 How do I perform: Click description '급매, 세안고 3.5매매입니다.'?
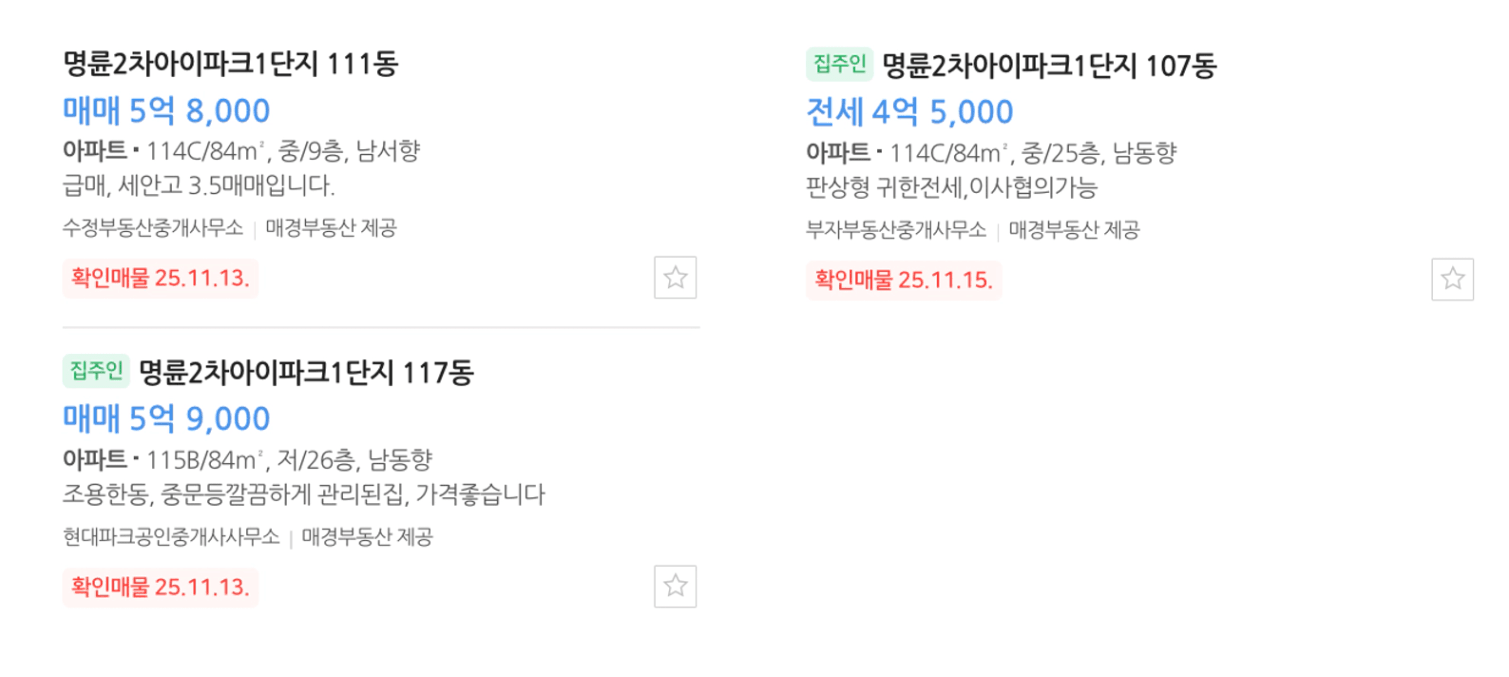pos(198,186)
